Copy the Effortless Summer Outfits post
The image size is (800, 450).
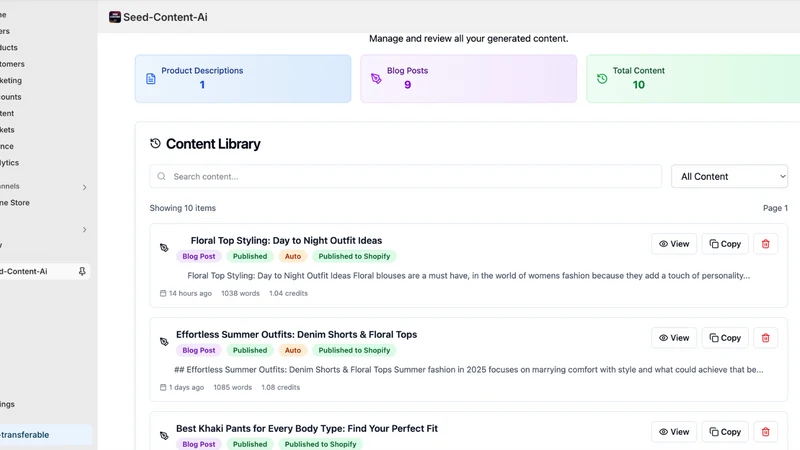[725, 338]
